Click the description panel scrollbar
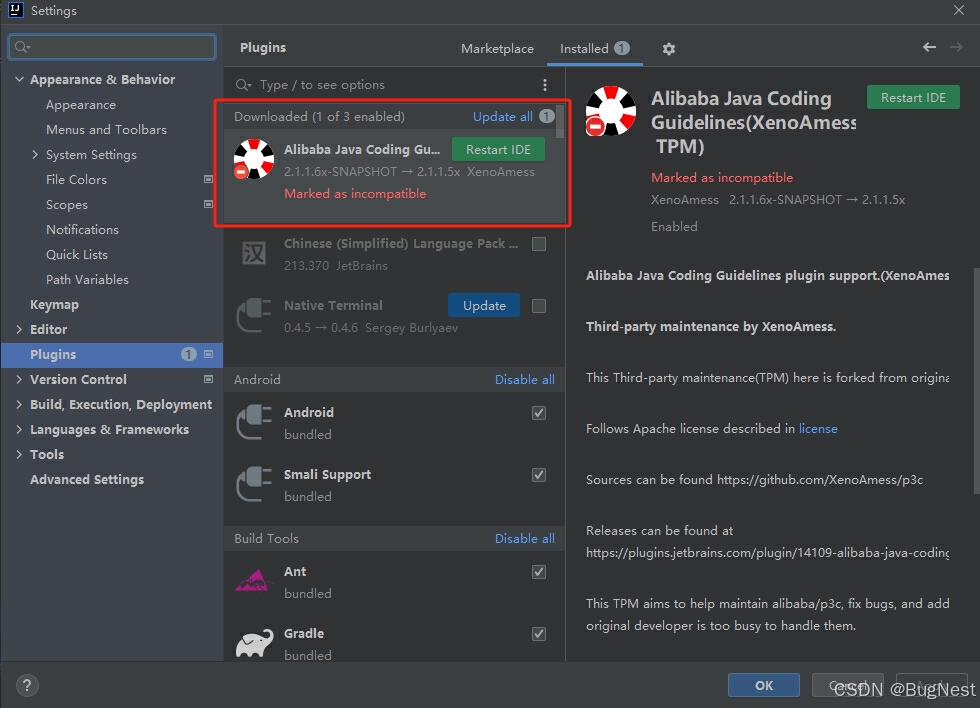This screenshot has height=708, width=980. (976, 381)
